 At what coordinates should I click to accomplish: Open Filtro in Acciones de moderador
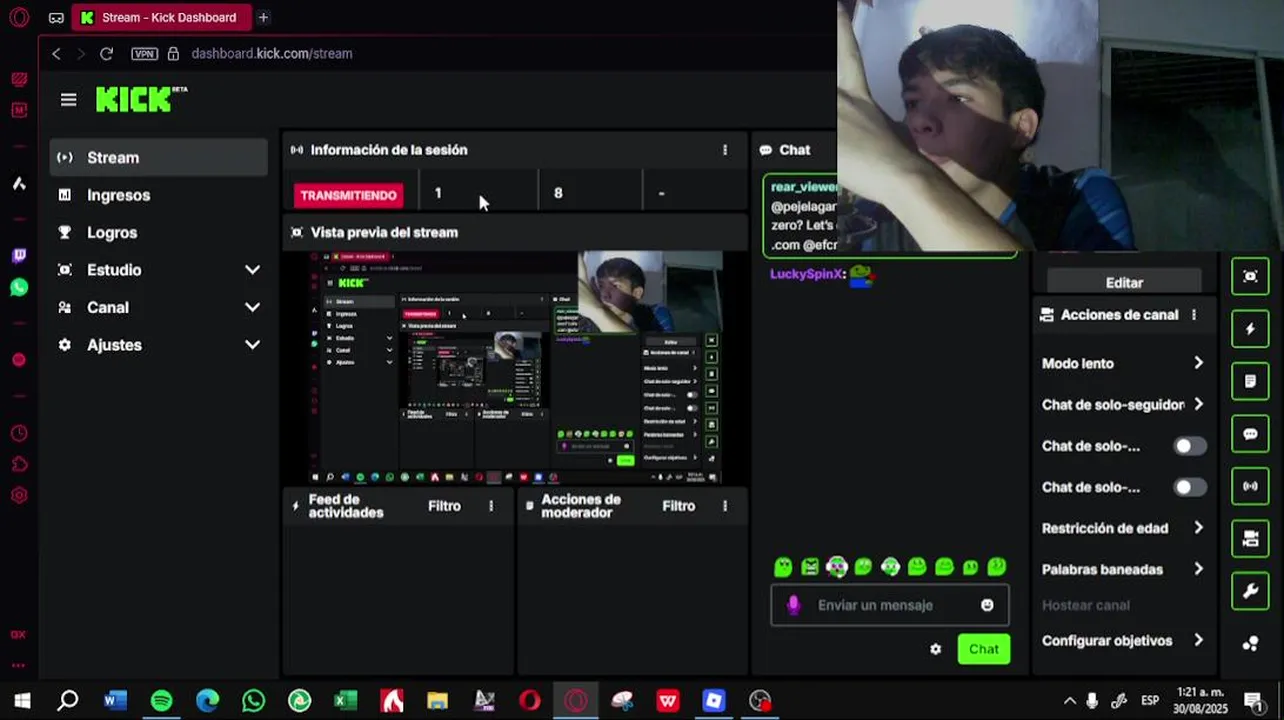[678, 506]
